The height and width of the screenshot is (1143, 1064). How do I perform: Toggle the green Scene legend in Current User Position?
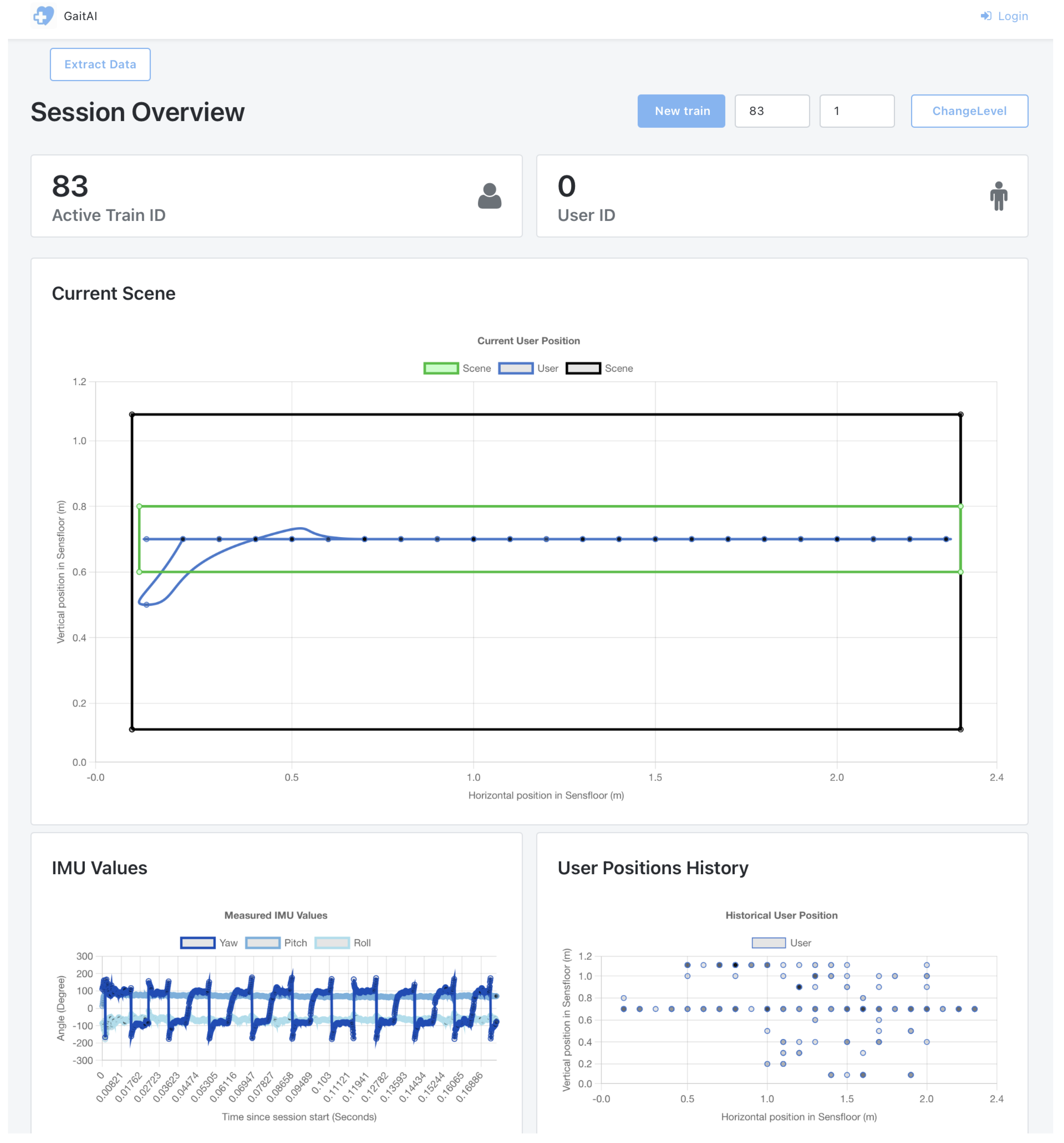pyautogui.click(x=441, y=368)
